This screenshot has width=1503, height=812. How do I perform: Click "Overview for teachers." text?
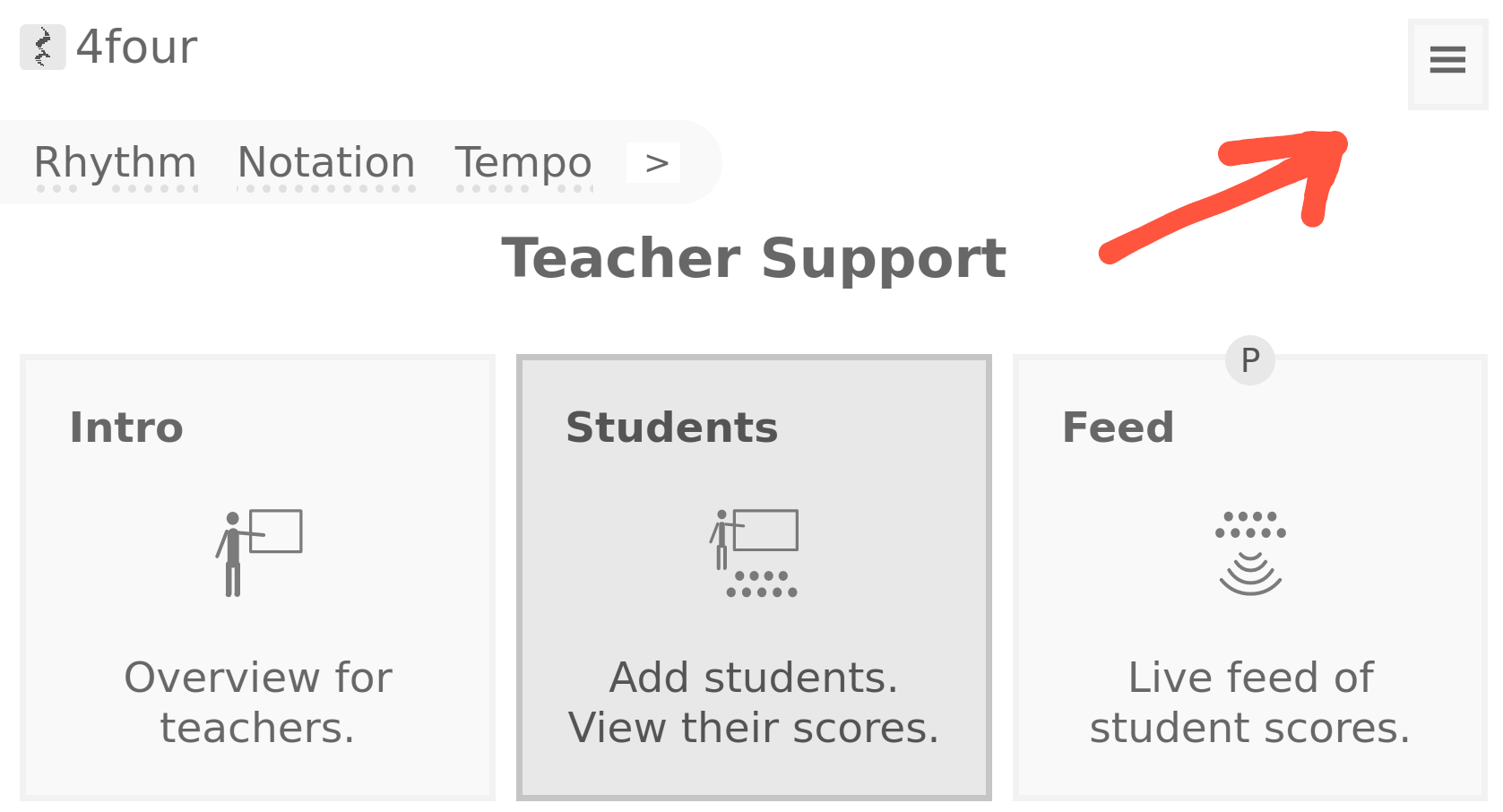pyautogui.click(x=258, y=702)
